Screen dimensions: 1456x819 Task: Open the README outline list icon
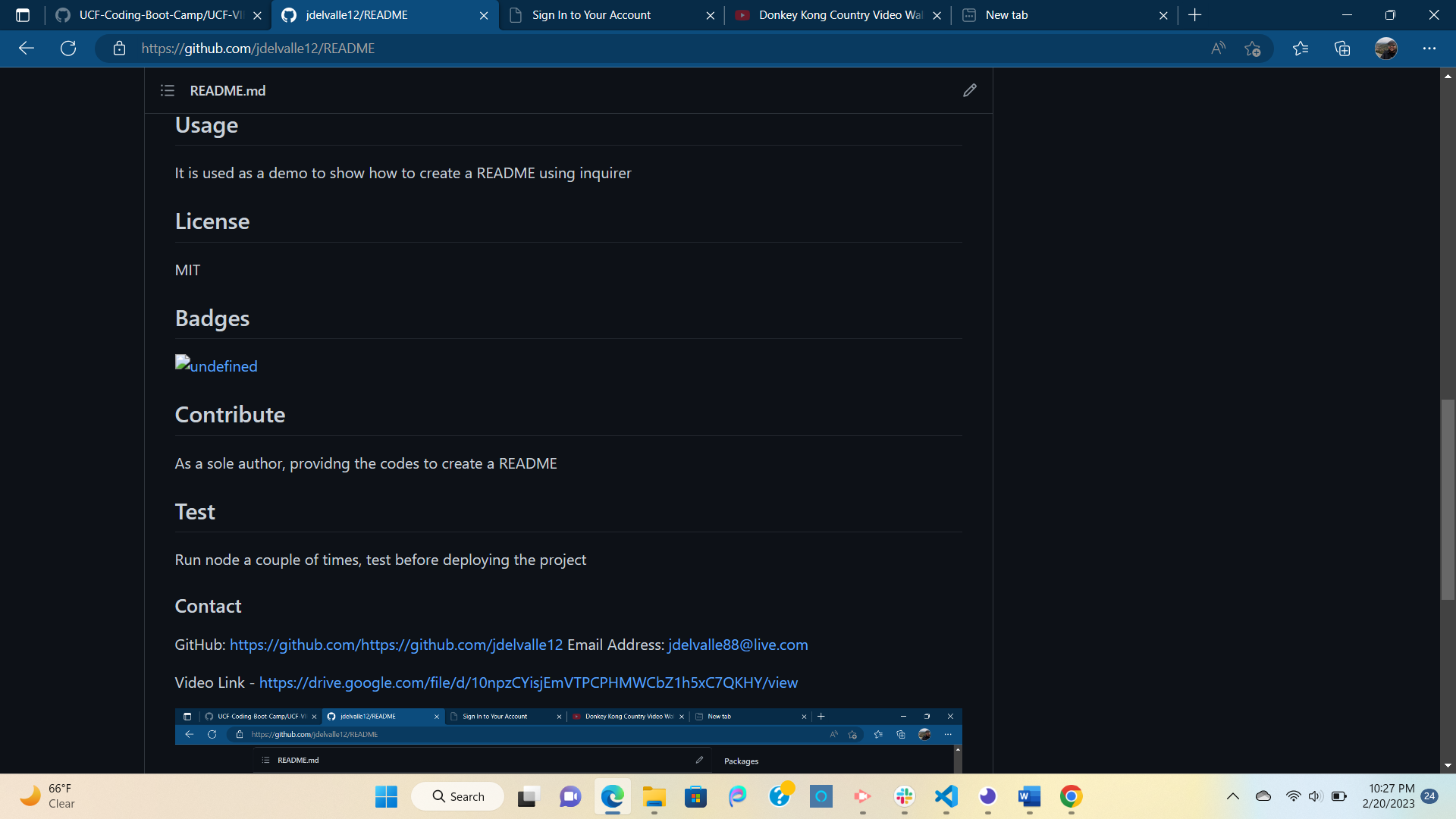point(168,90)
